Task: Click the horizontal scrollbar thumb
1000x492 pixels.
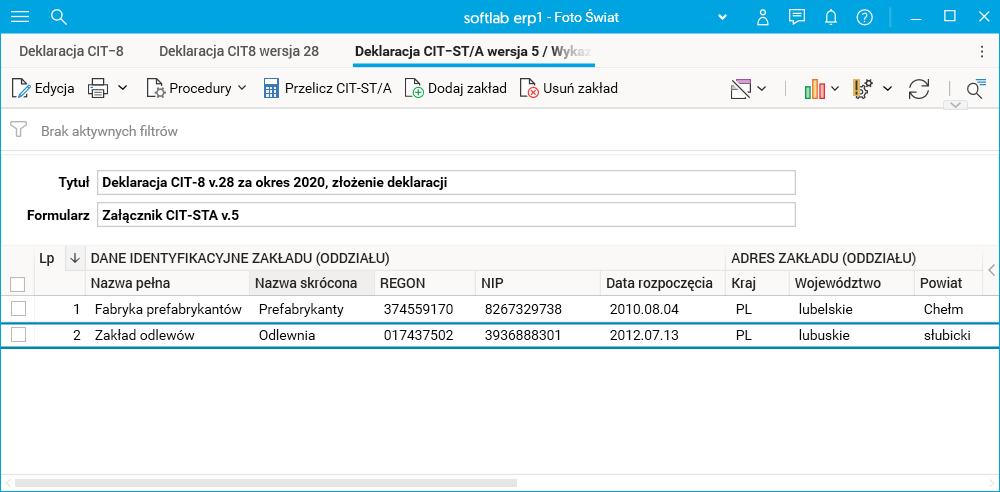Action: 266,483
